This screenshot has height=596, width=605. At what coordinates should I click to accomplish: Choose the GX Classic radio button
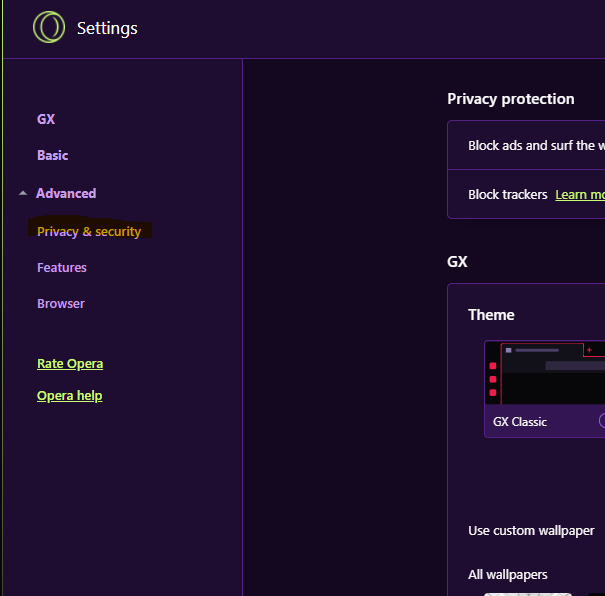[x=602, y=421]
